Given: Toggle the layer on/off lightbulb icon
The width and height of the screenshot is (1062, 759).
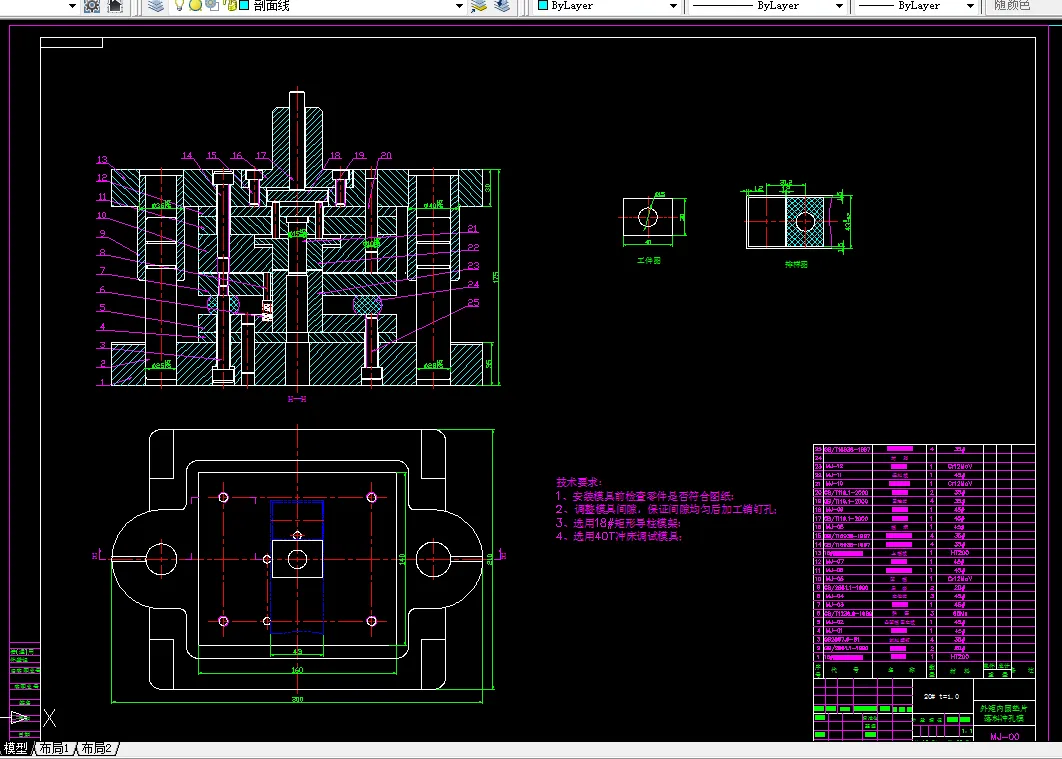Looking at the screenshot, I should (179, 5).
